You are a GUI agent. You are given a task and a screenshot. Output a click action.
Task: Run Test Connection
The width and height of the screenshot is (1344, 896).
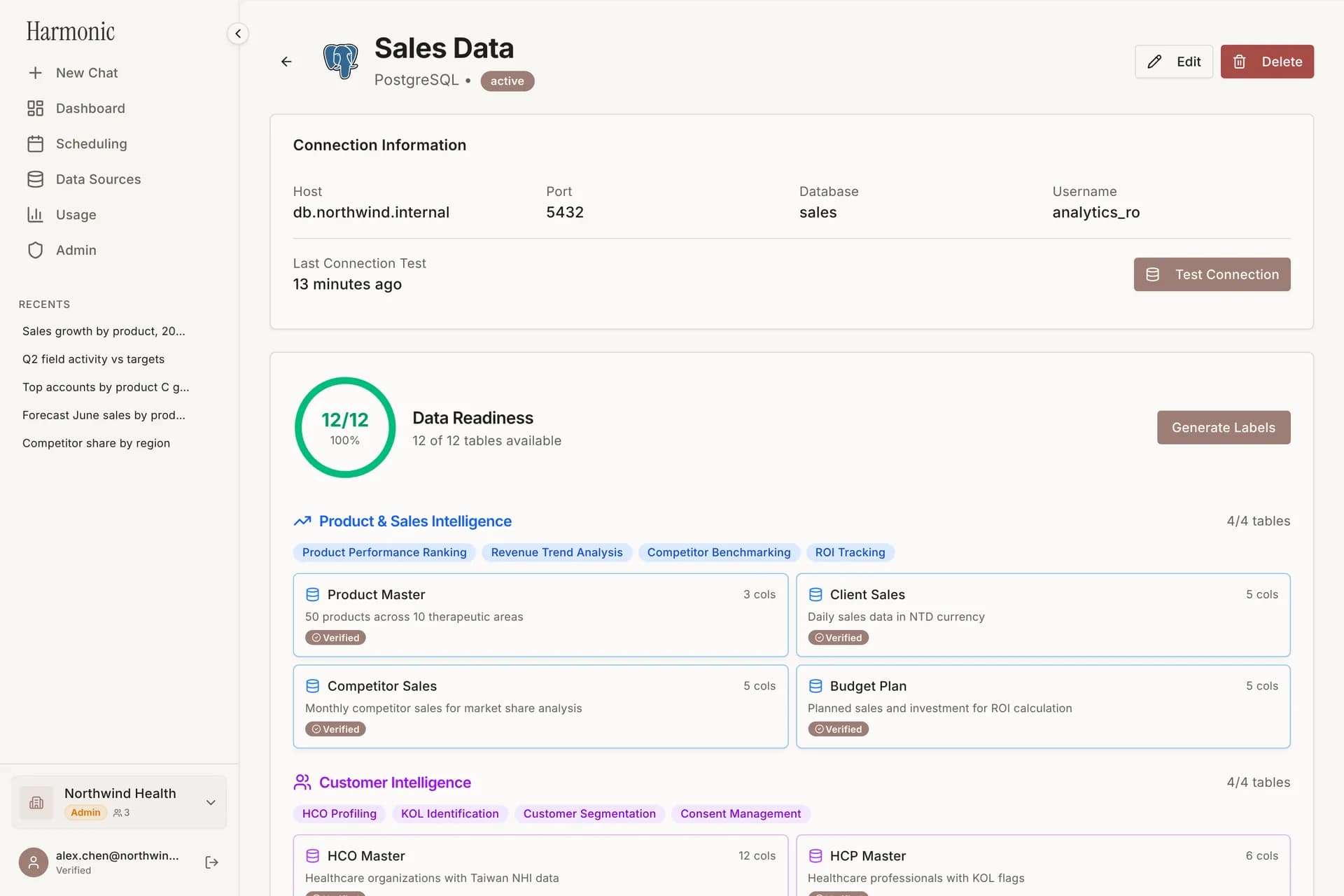point(1212,274)
